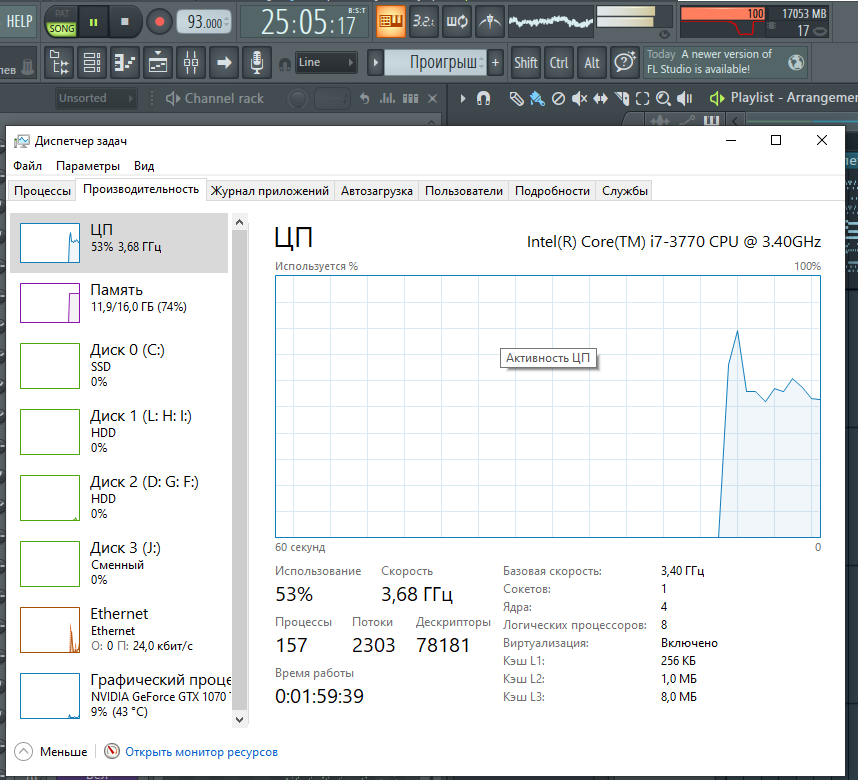Open the Line snap selector dropdown
This screenshot has height=780, width=858.
tap(326, 62)
